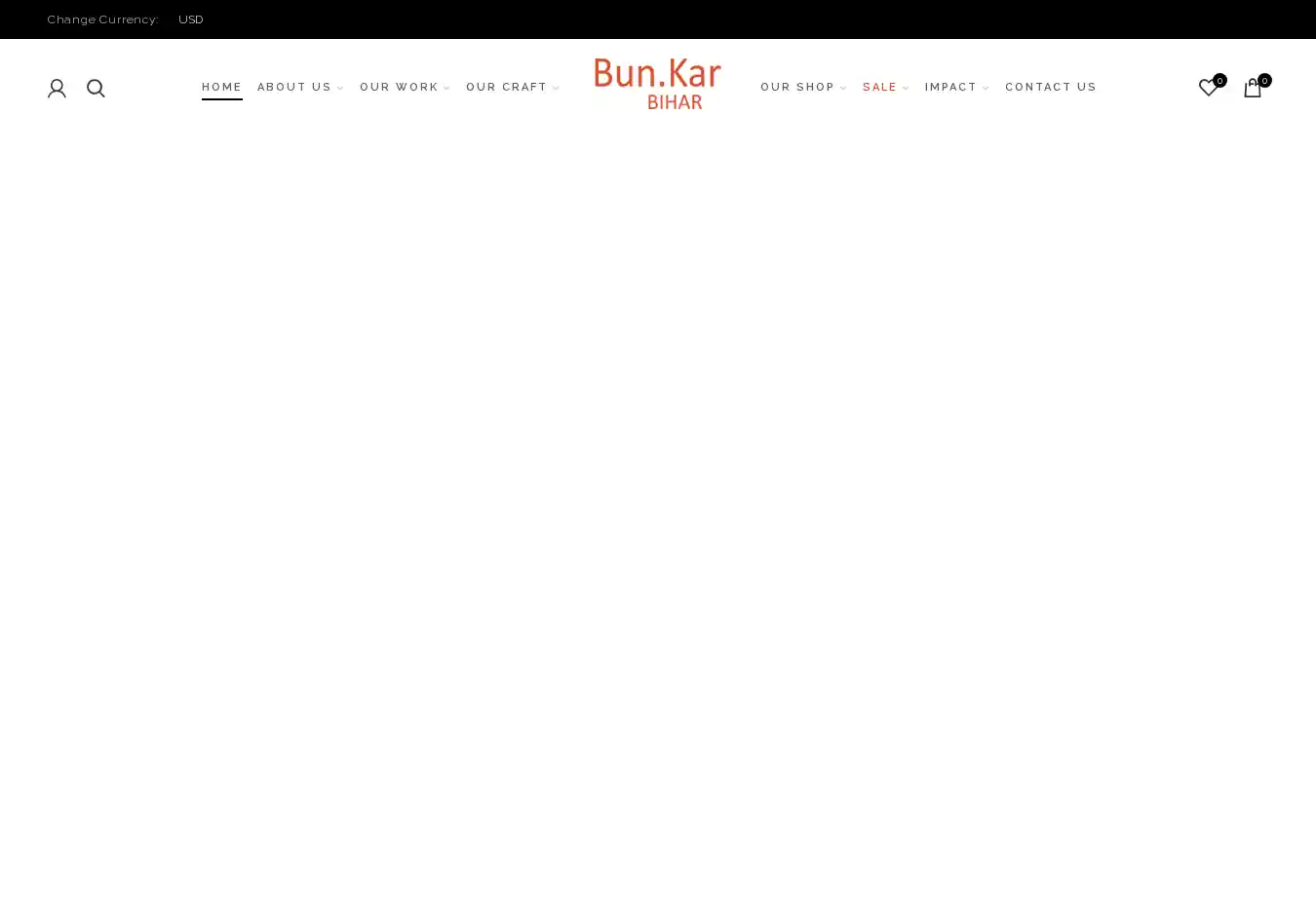Click the Change Currency label

[102, 19]
